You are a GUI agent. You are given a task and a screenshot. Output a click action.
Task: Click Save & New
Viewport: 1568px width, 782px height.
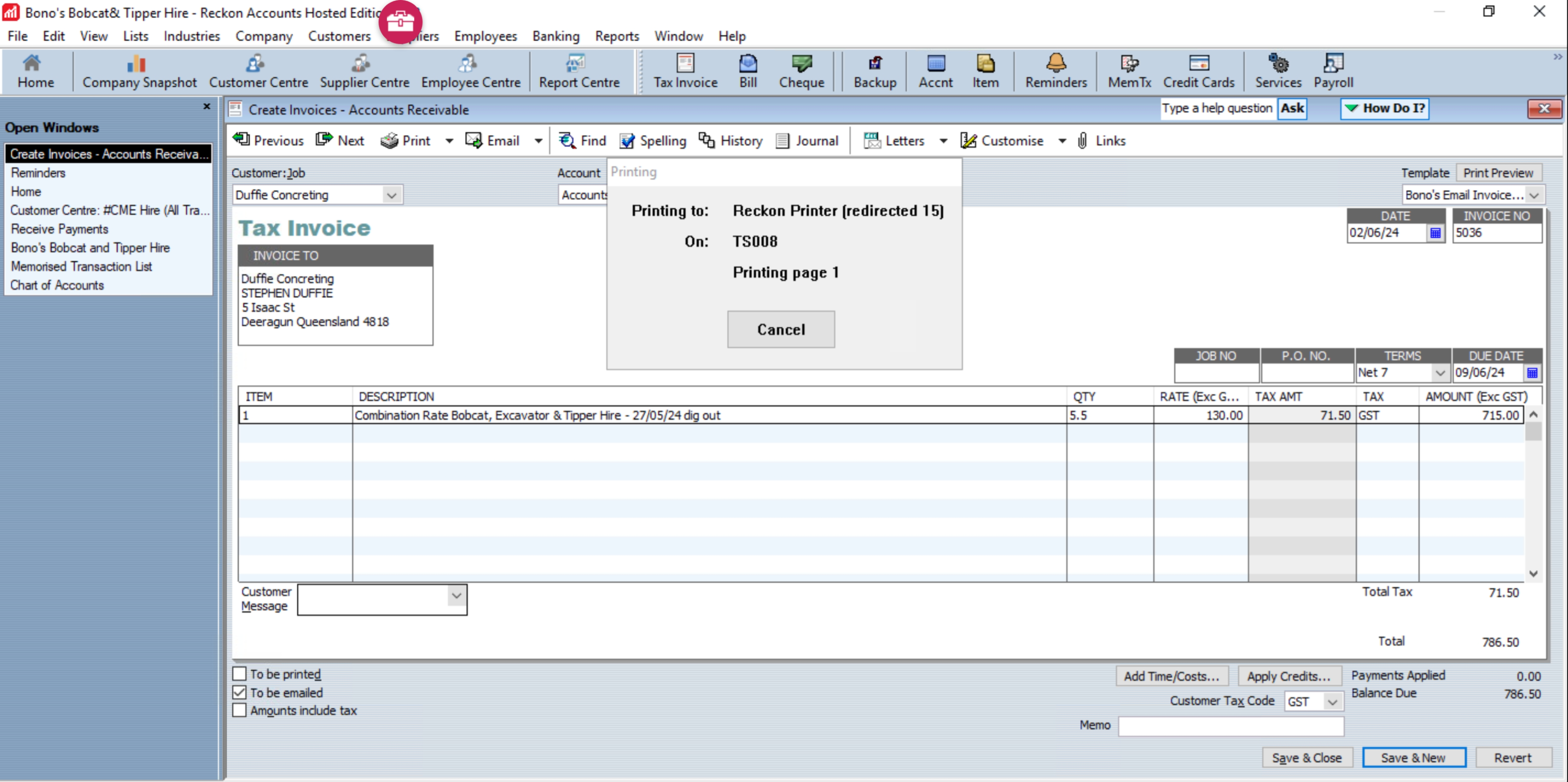[x=1414, y=758]
